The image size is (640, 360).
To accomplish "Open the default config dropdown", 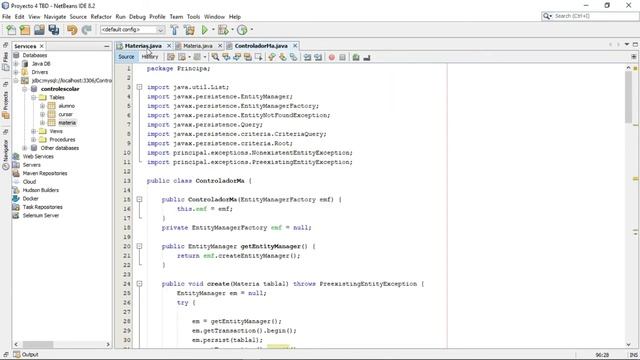I will (x=133, y=30).
